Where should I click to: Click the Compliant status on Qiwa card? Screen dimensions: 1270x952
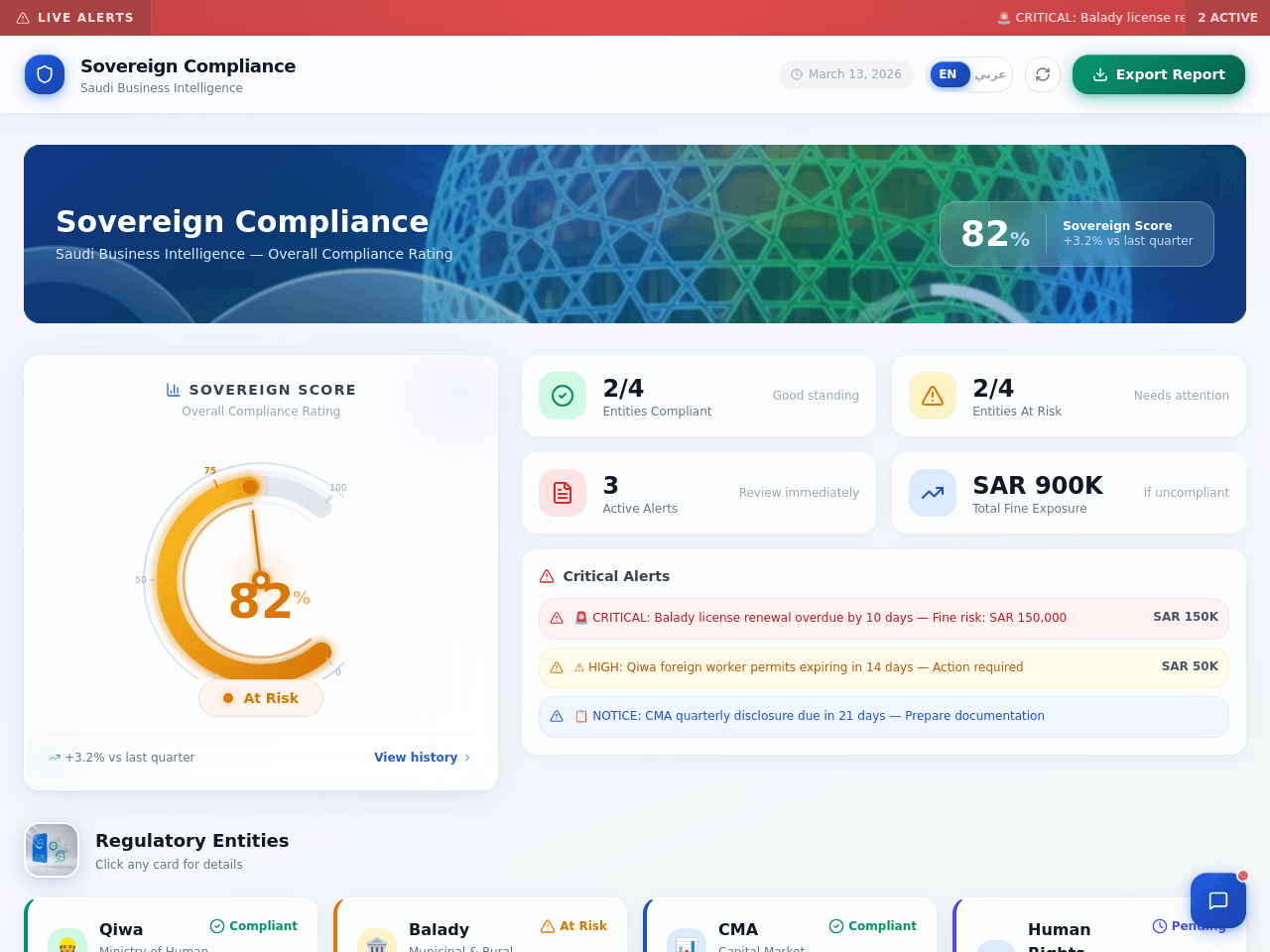(x=254, y=926)
